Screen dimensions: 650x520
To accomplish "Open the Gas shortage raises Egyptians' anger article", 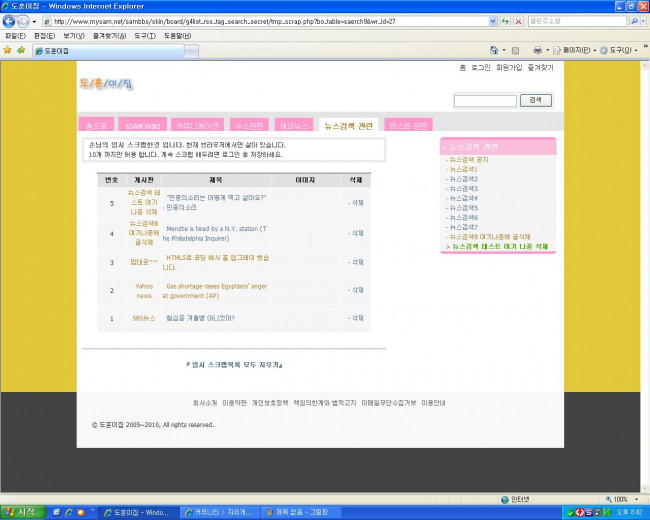I will tap(215, 291).
